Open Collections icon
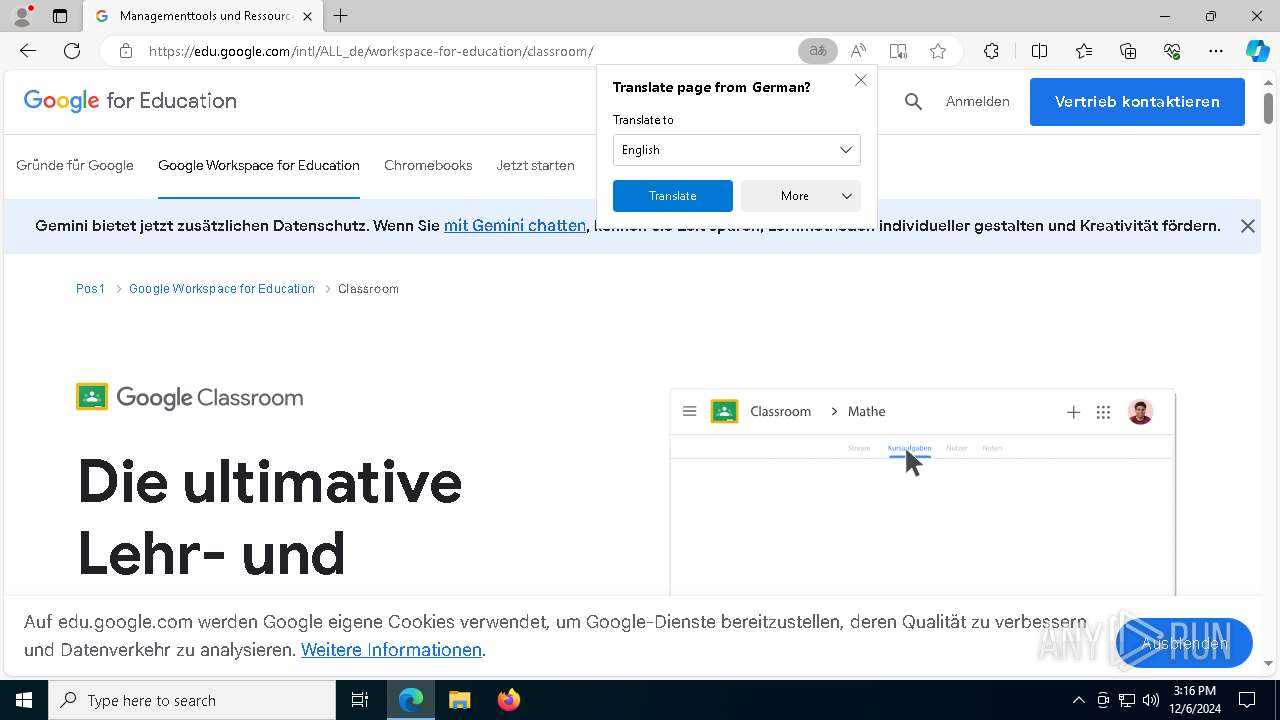This screenshot has width=1280, height=720. [x=1128, y=51]
